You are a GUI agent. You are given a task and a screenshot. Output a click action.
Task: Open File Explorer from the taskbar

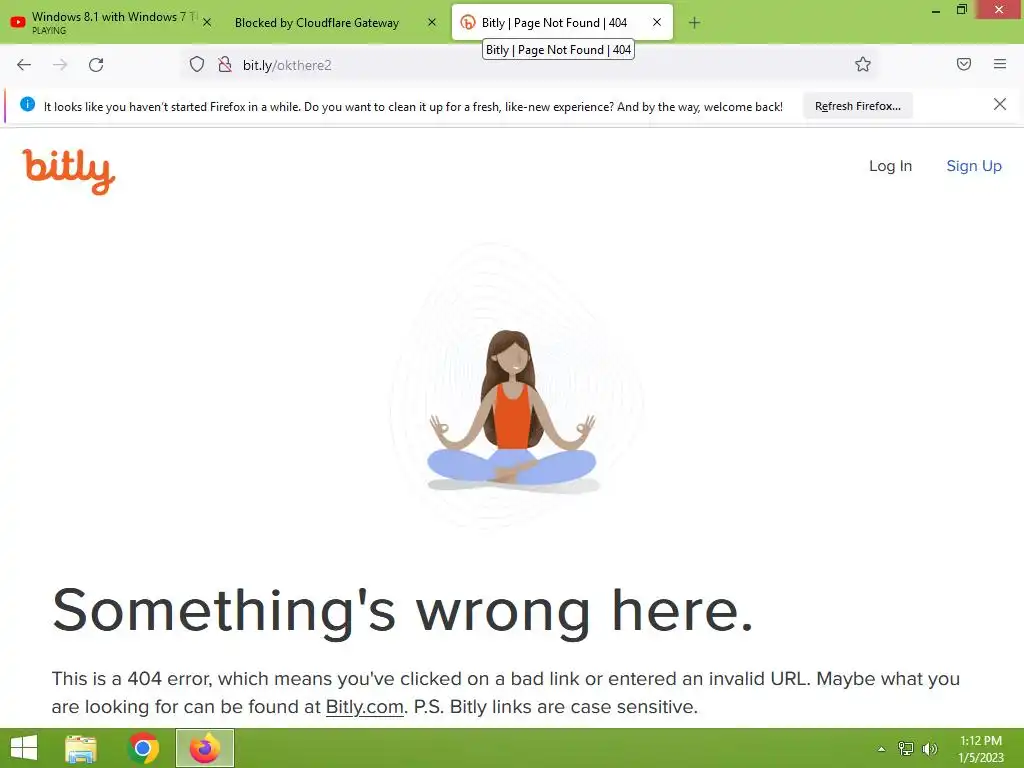[x=81, y=748]
